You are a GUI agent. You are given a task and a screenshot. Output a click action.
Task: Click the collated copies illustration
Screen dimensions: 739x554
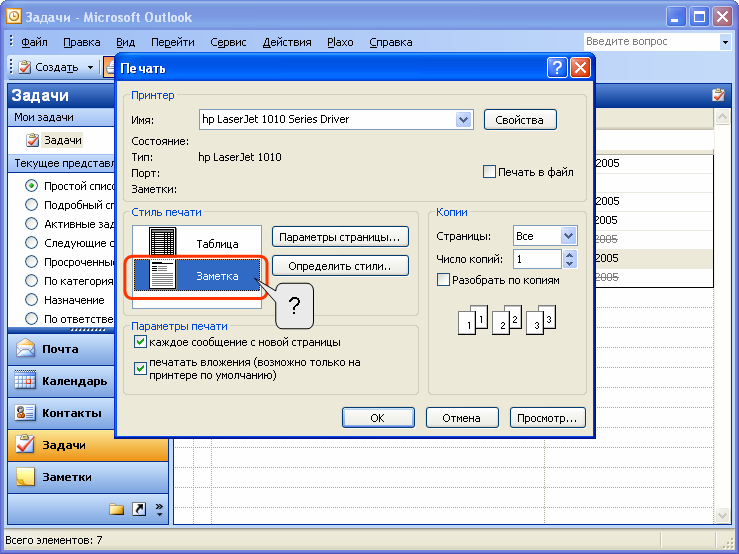click(x=507, y=320)
